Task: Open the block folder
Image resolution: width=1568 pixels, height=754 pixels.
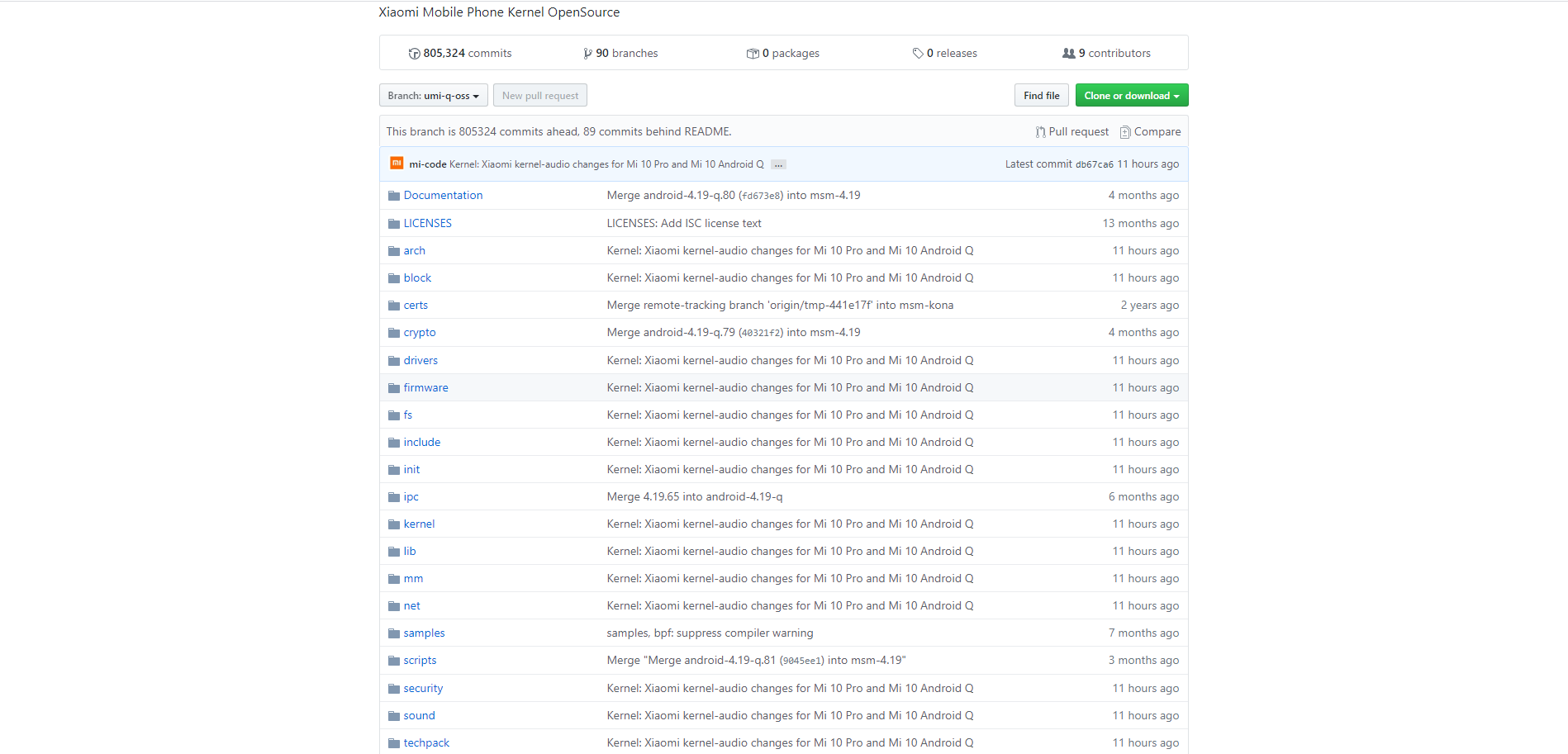Action: 417,278
